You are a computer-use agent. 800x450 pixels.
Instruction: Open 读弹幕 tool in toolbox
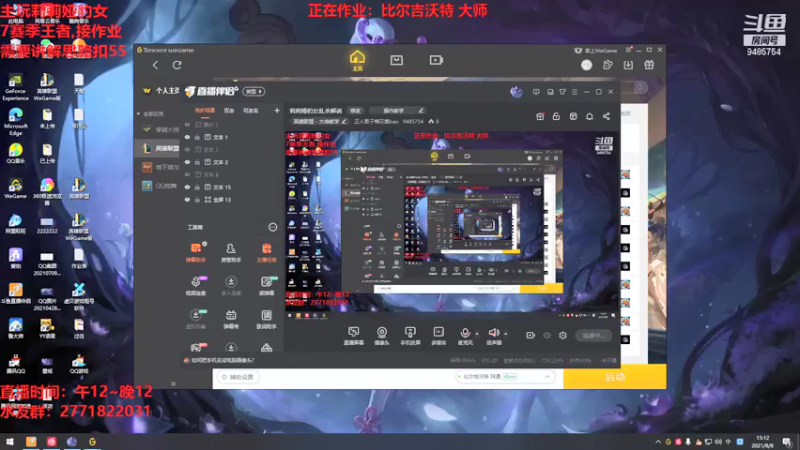266,286
